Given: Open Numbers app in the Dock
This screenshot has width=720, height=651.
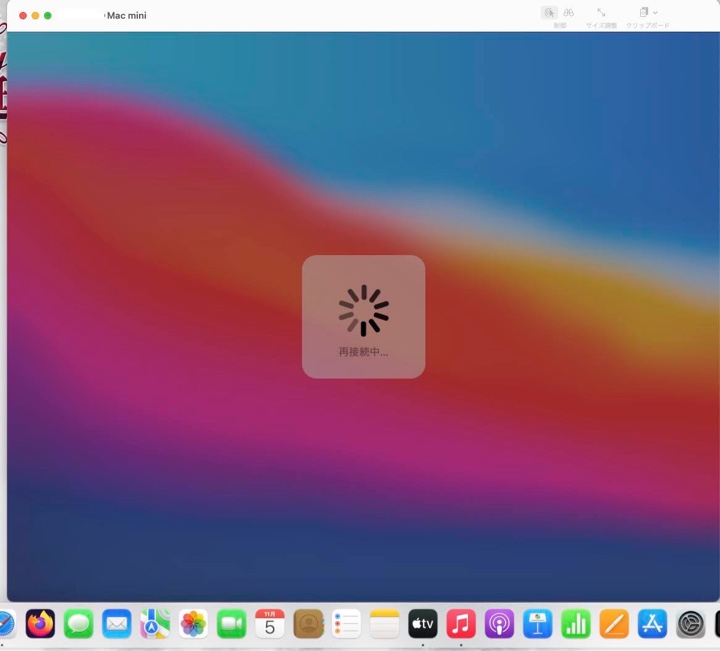Looking at the screenshot, I should [x=576, y=624].
